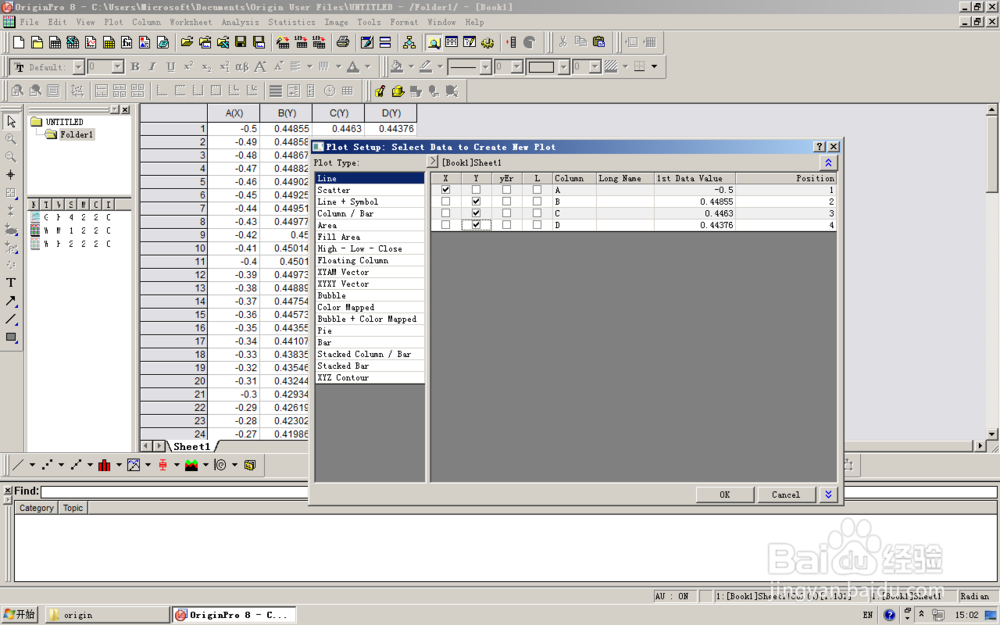
Task: Apply superscript formatting x²
Action: [188, 66]
